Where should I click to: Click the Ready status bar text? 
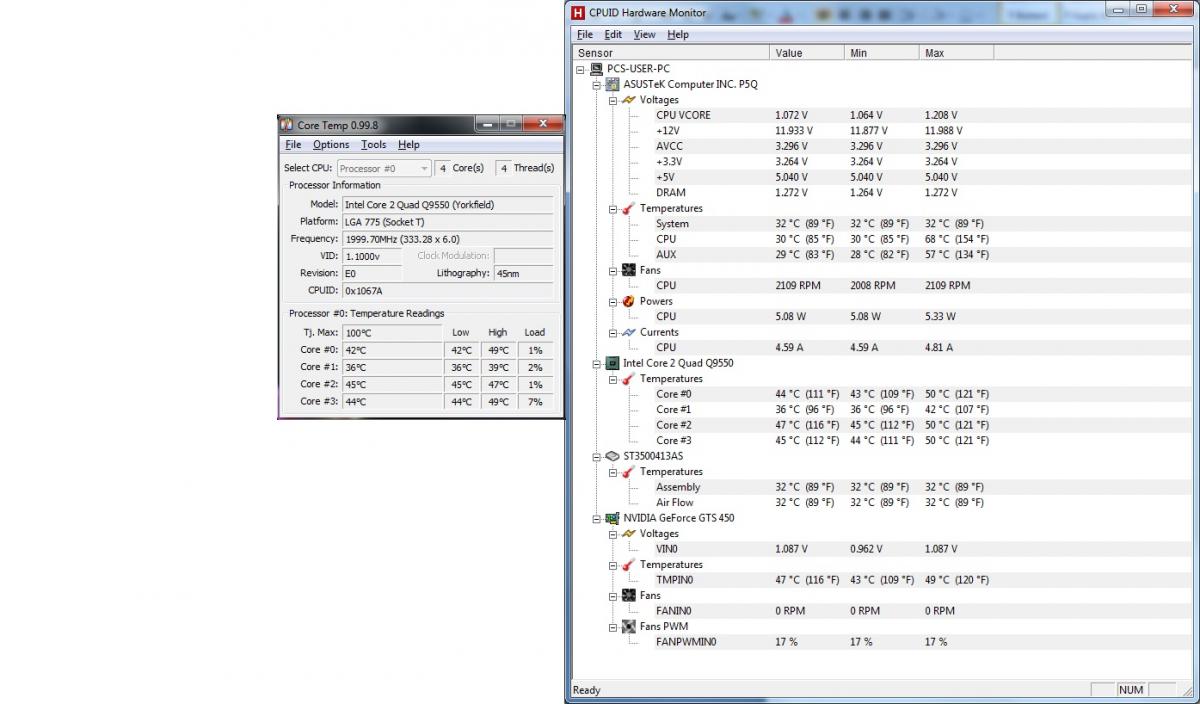coord(587,690)
